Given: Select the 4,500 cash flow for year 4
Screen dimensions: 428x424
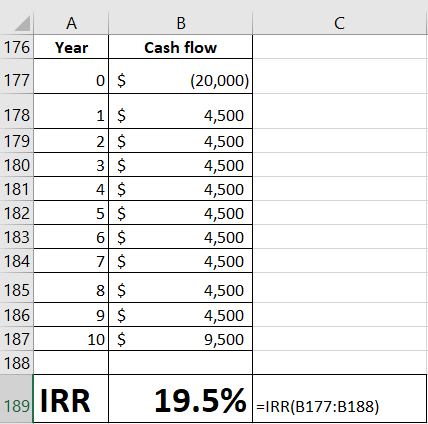Looking at the screenshot, I should click(x=181, y=189).
